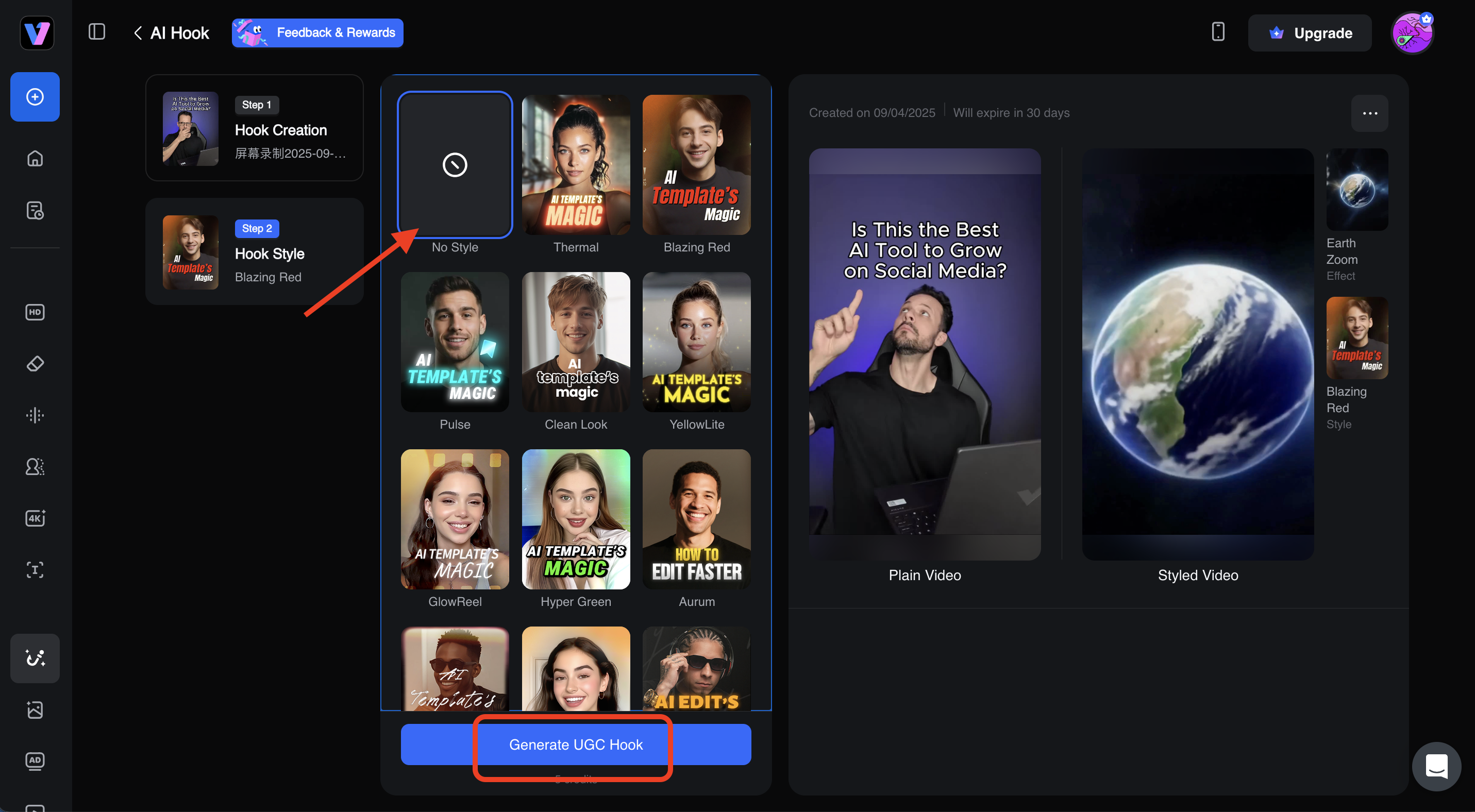Viewport: 1475px width, 812px height.
Task: Click the Upgrade button
Action: pos(1310,33)
